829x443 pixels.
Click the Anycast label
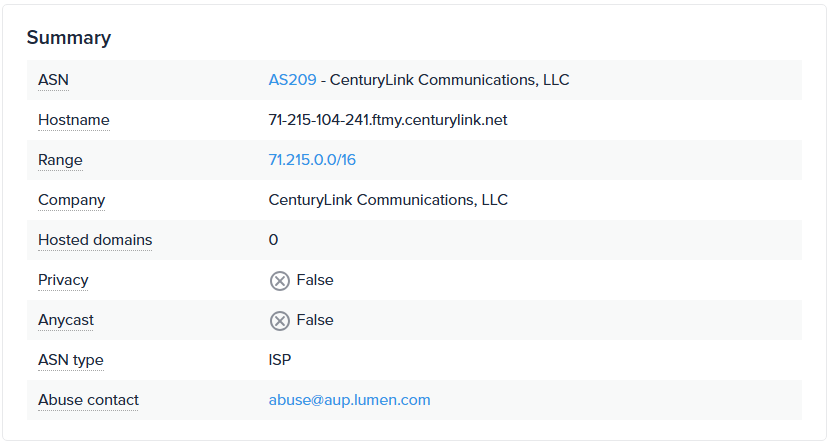[66, 320]
